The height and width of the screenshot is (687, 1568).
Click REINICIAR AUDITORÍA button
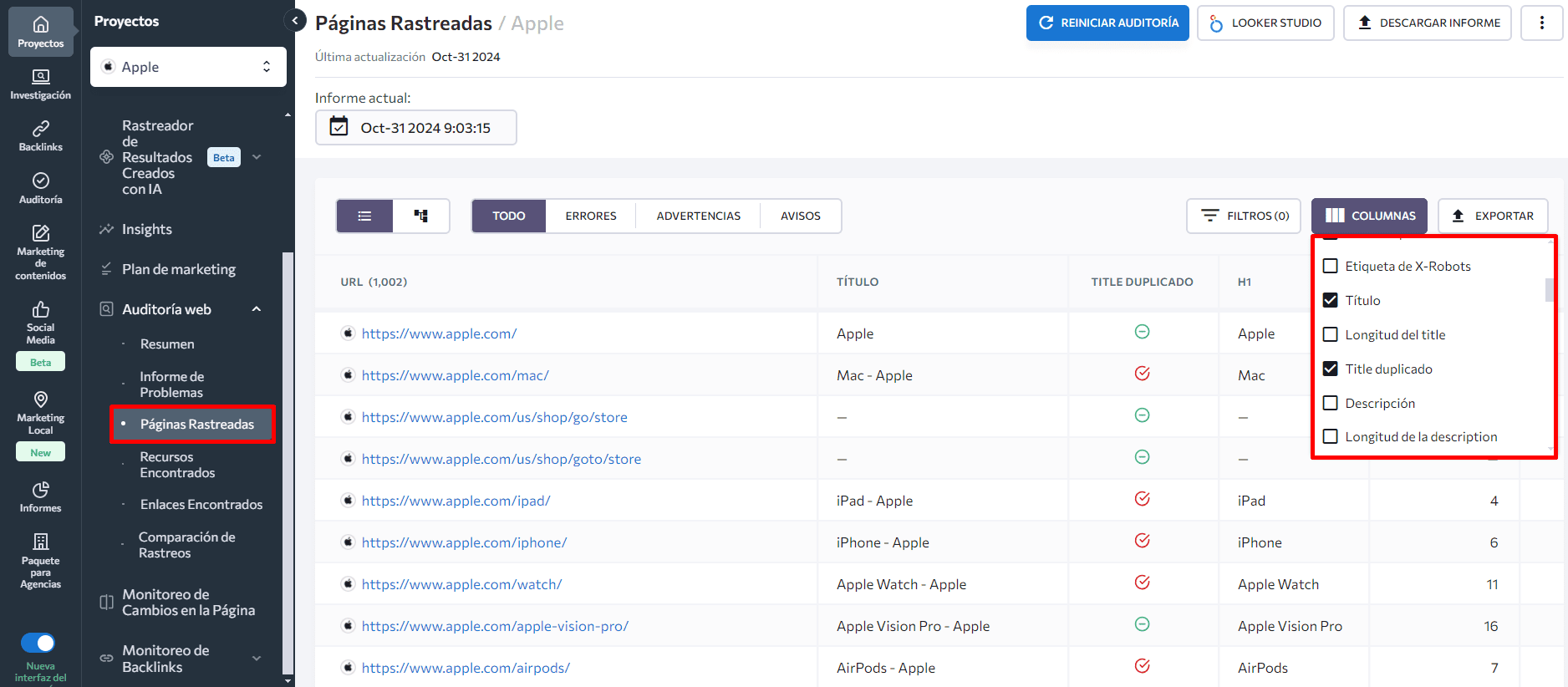click(1107, 23)
